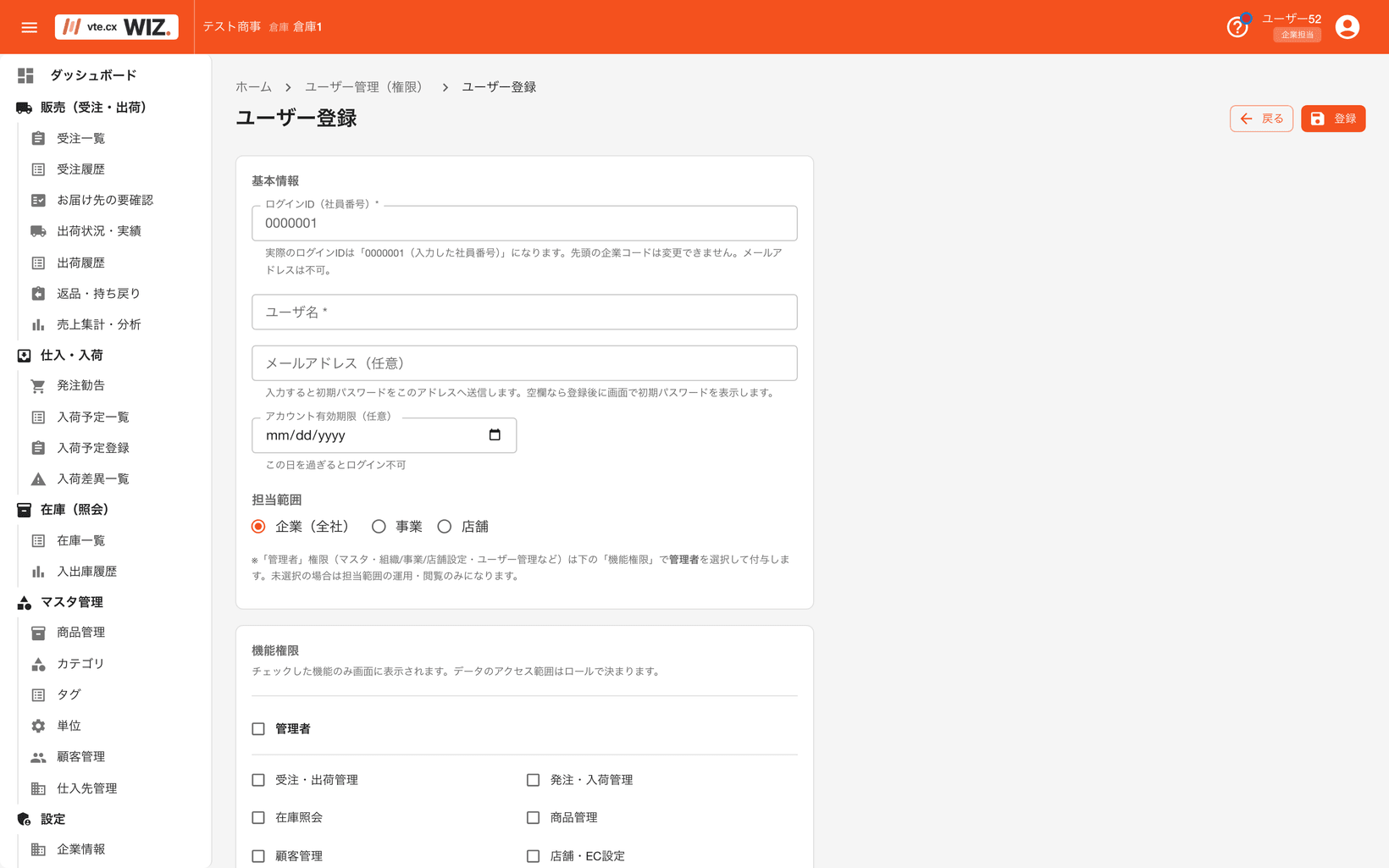This screenshot has height=868, width=1389.
Task: Check the 発注・入荷管理 checkbox
Action: tap(533, 780)
